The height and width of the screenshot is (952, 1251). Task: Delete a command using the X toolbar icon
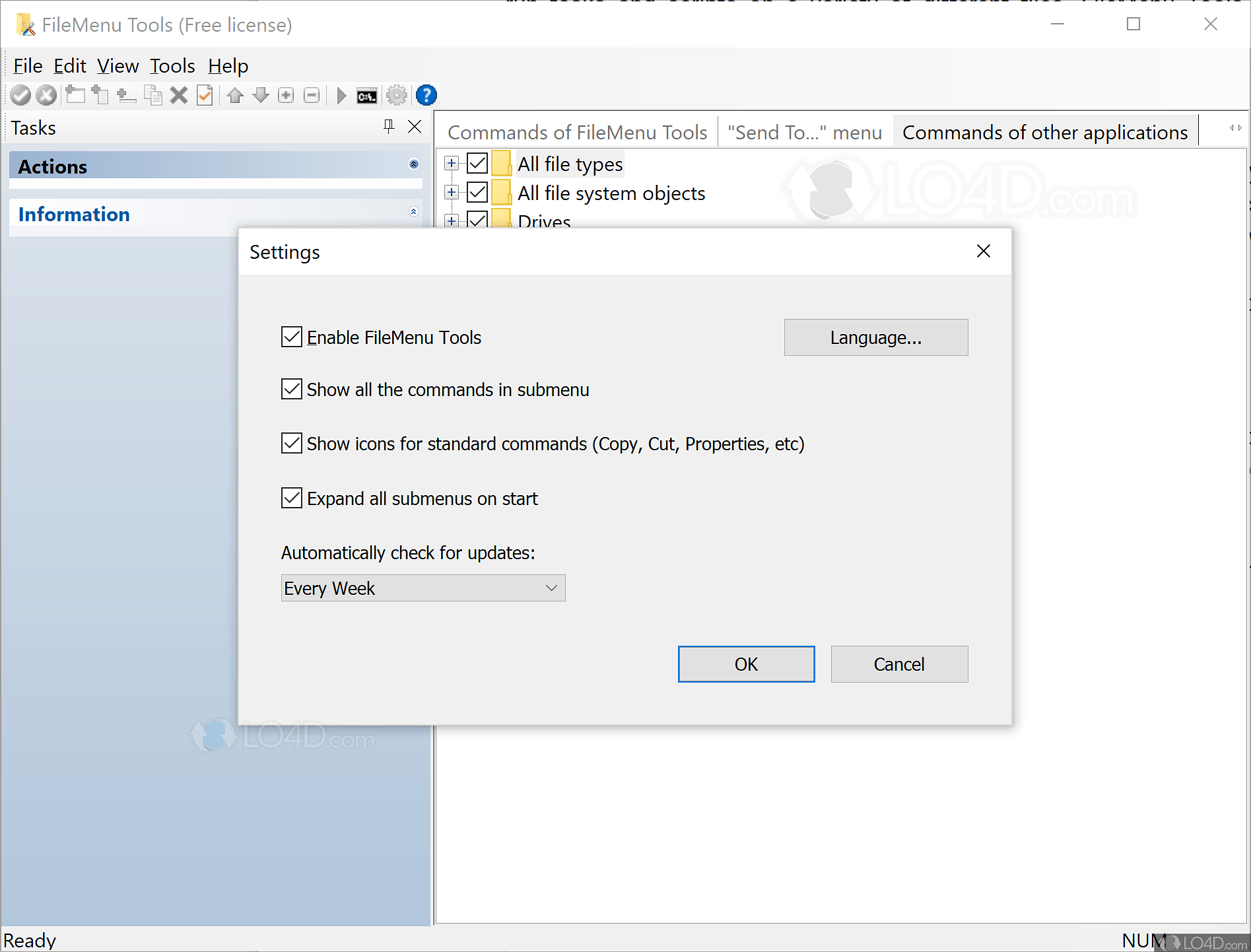(x=179, y=95)
